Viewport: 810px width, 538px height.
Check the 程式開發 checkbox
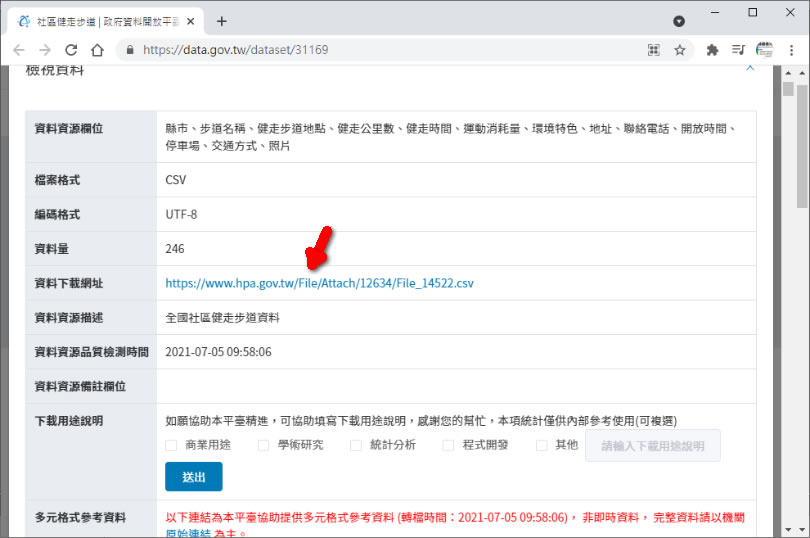coord(448,445)
